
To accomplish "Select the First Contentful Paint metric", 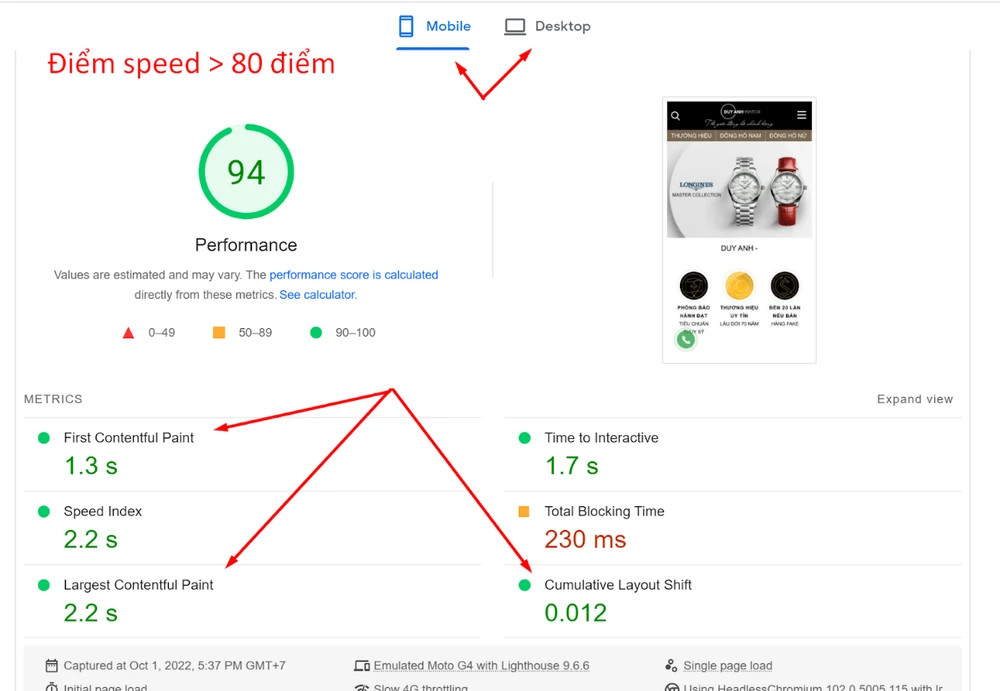I will pyautogui.click(x=129, y=438).
